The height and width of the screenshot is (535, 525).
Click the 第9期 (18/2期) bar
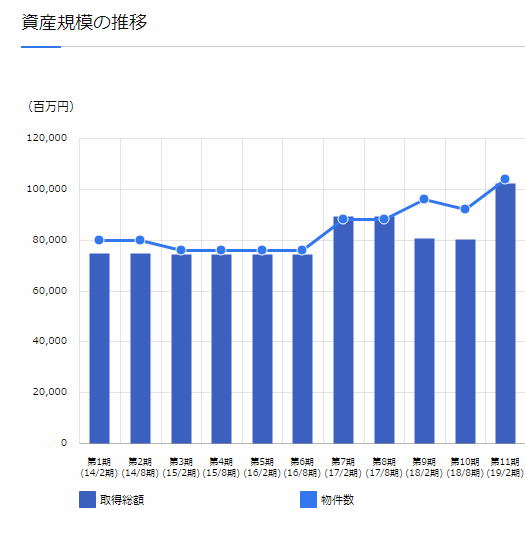tap(424, 341)
